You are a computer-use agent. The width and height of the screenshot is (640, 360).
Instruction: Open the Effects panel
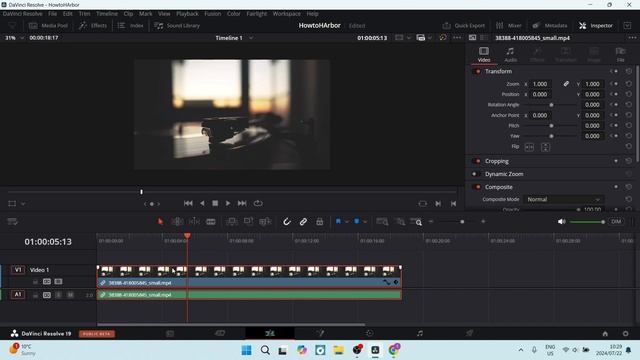pyautogui.click(x=93, y=25)
